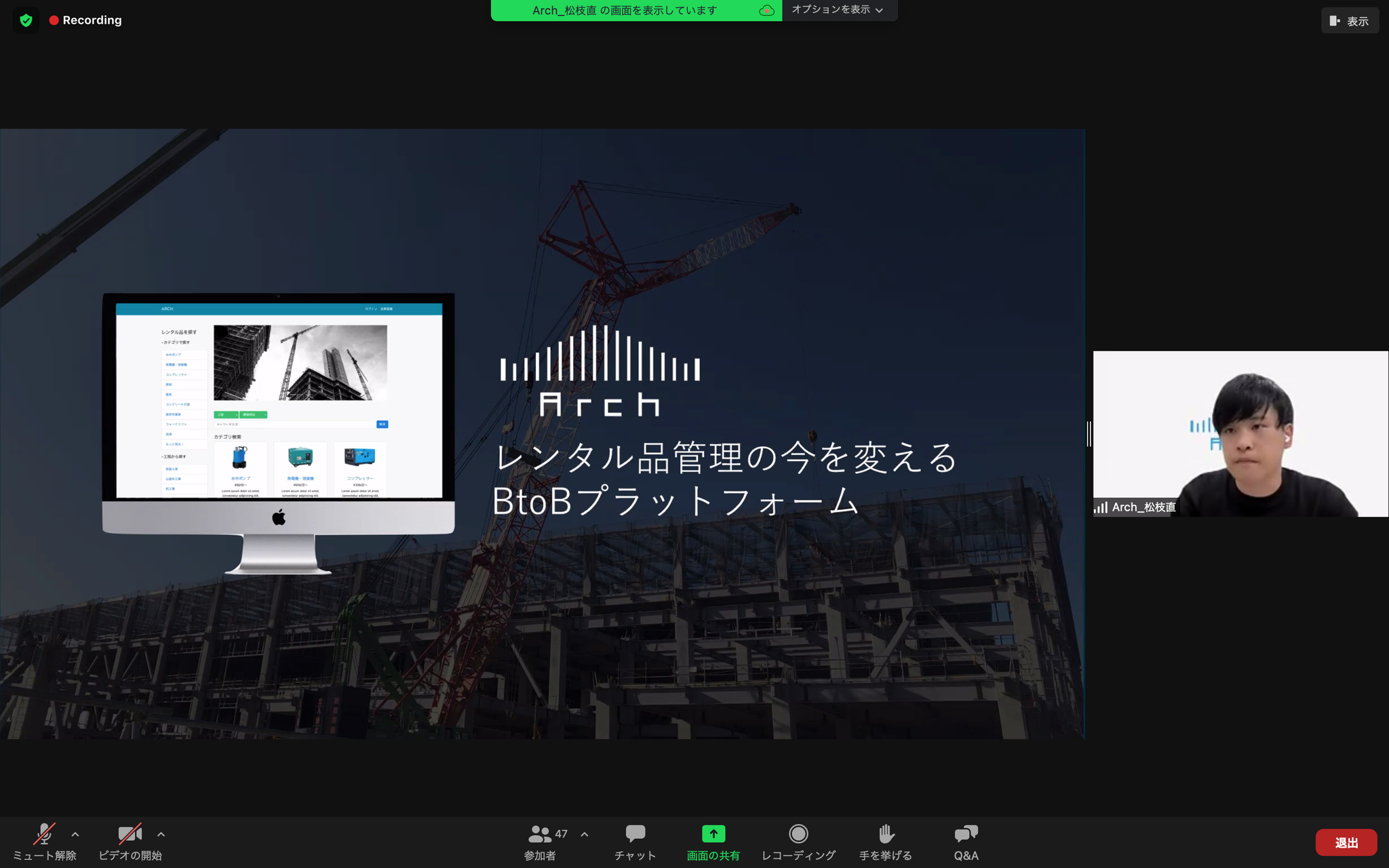Click the レコーディング recording icon
Screen dimensions: 1389x868
(x=799, y=833)
